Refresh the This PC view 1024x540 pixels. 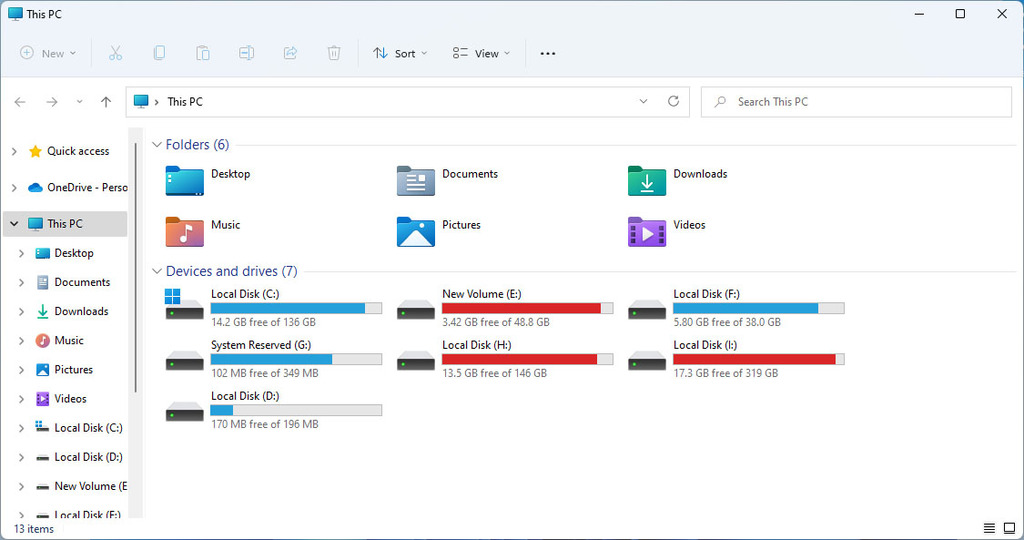(x=673, y=101)
